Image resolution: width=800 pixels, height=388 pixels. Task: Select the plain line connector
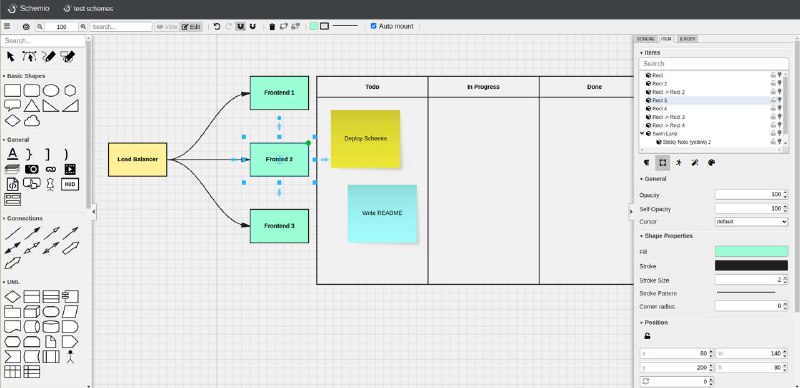coord(12,233)
